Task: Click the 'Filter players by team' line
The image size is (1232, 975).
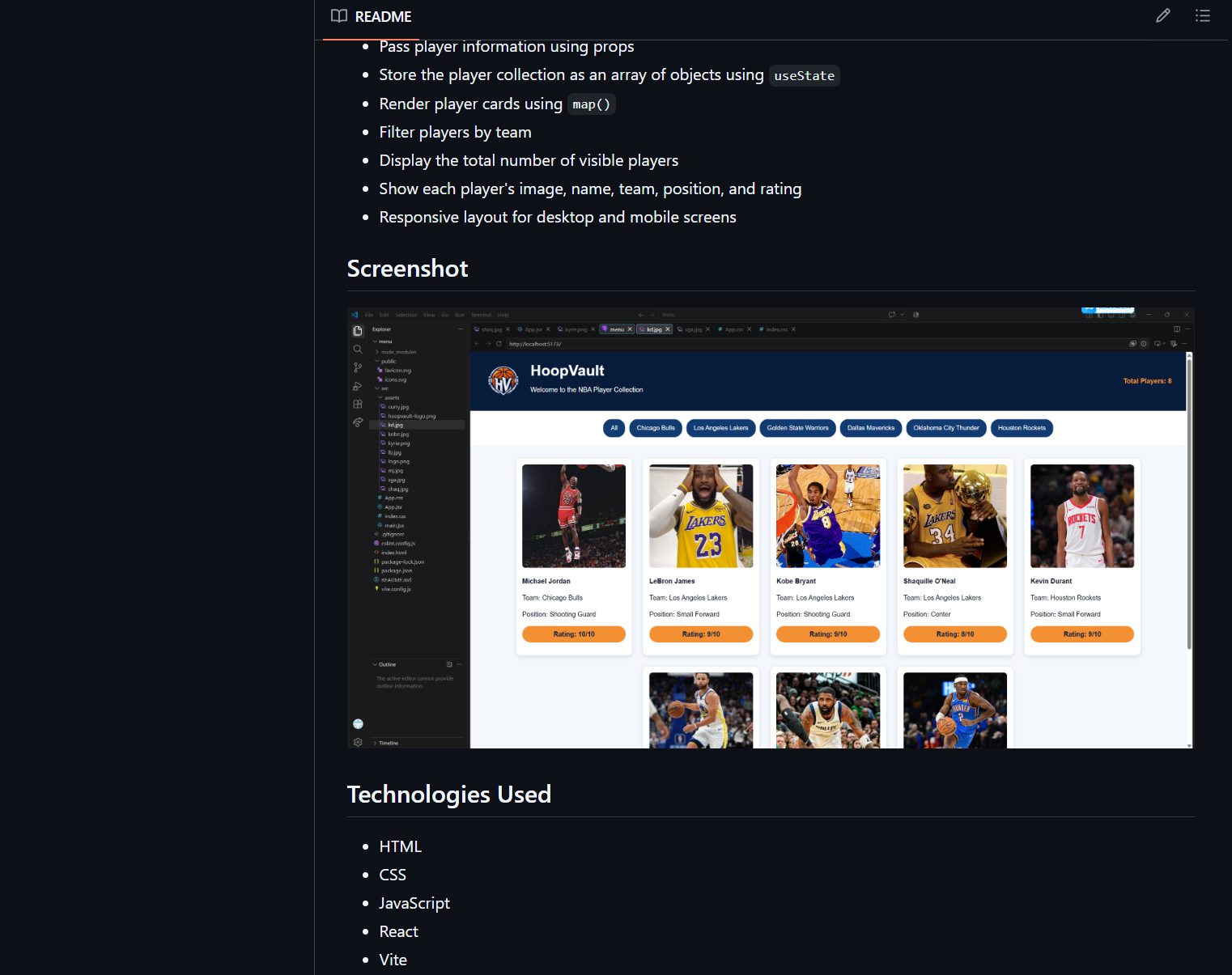Action: (x=455, y=132)
